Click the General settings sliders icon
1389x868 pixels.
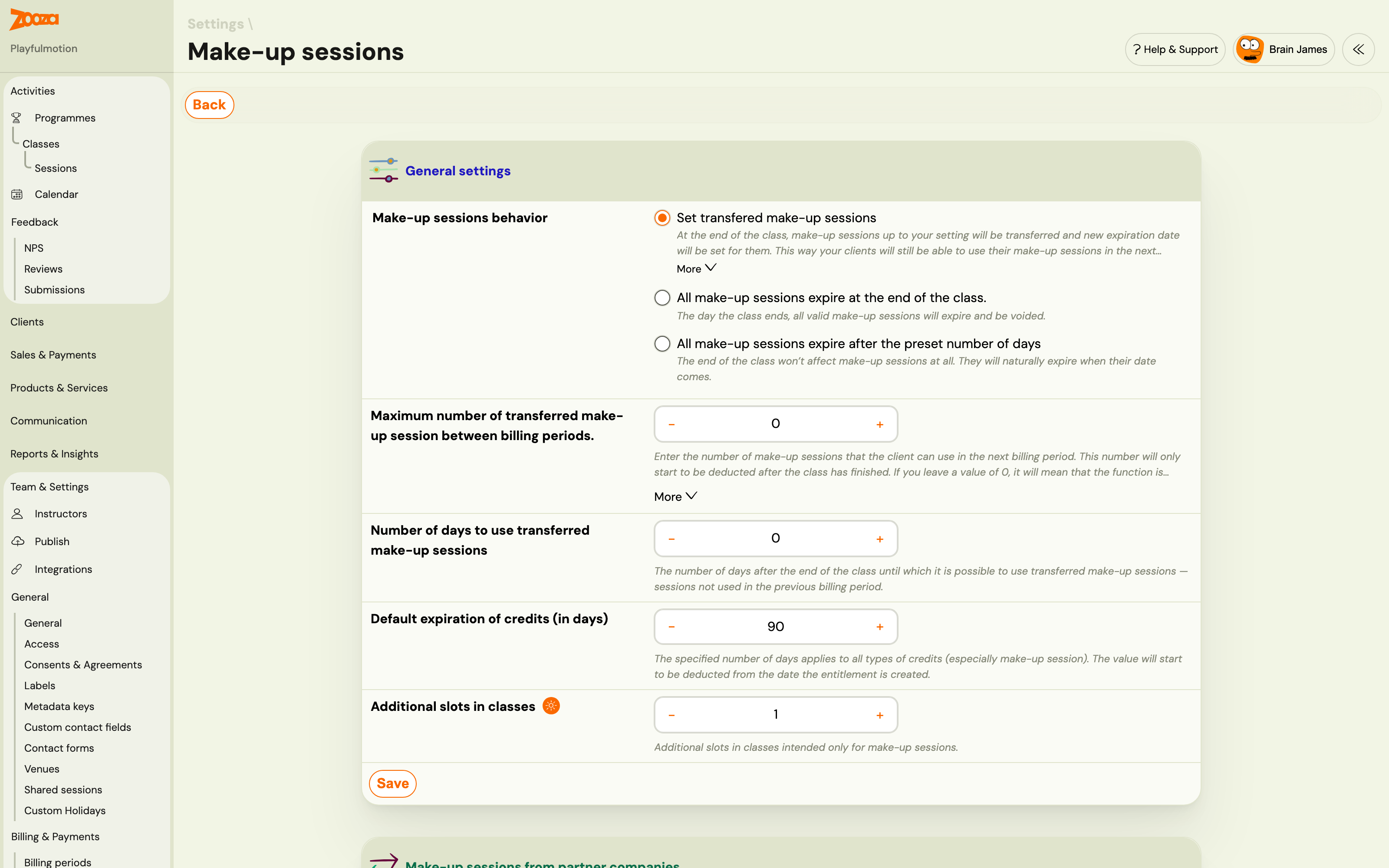click(x=383, y=170)
